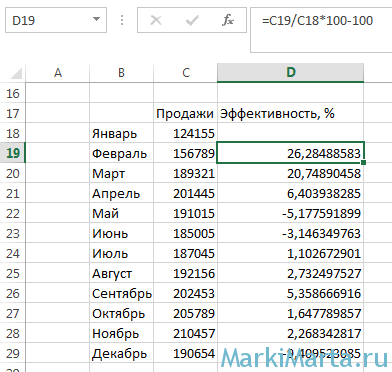Viewport: 392px width, 372px height.
Task: Click the fill handle of cell D19
Action: pos(363,162)
